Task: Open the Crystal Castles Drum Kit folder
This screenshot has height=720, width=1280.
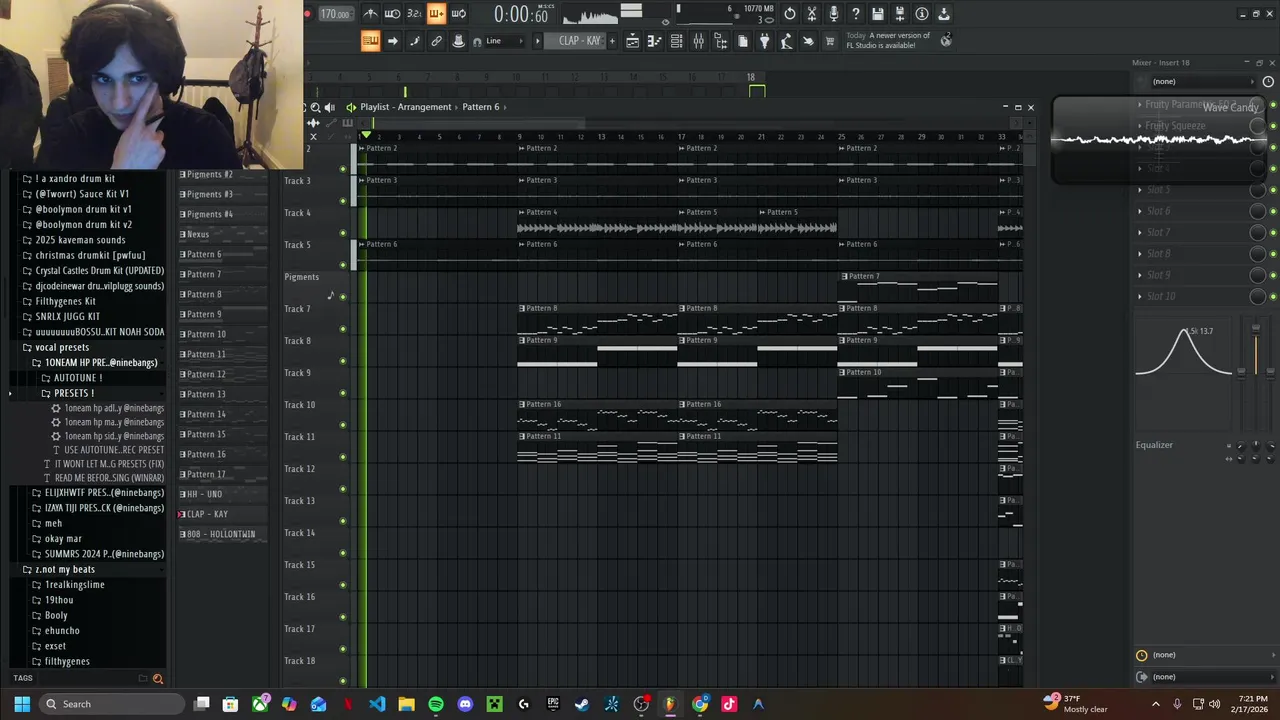Action: pos(99,271)
